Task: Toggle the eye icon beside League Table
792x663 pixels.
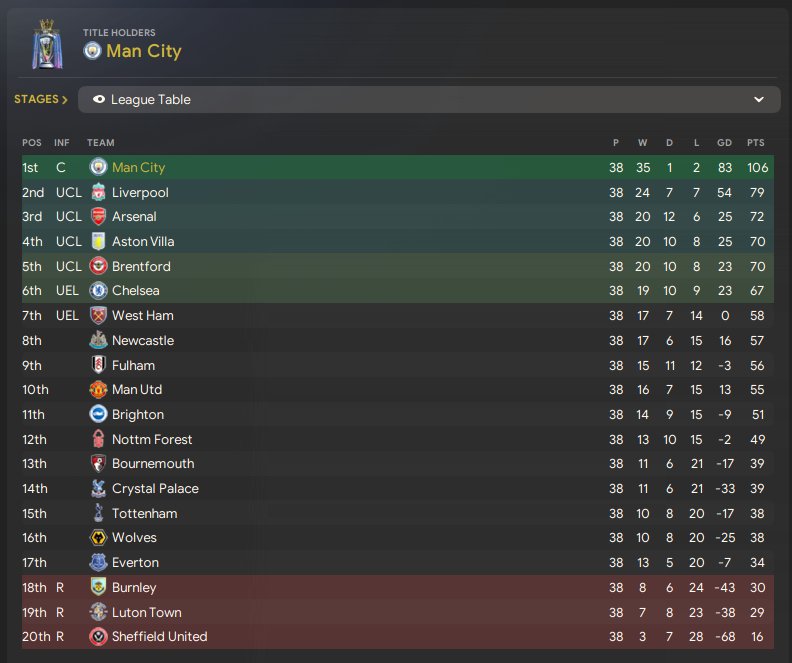Action: point(99,100)
